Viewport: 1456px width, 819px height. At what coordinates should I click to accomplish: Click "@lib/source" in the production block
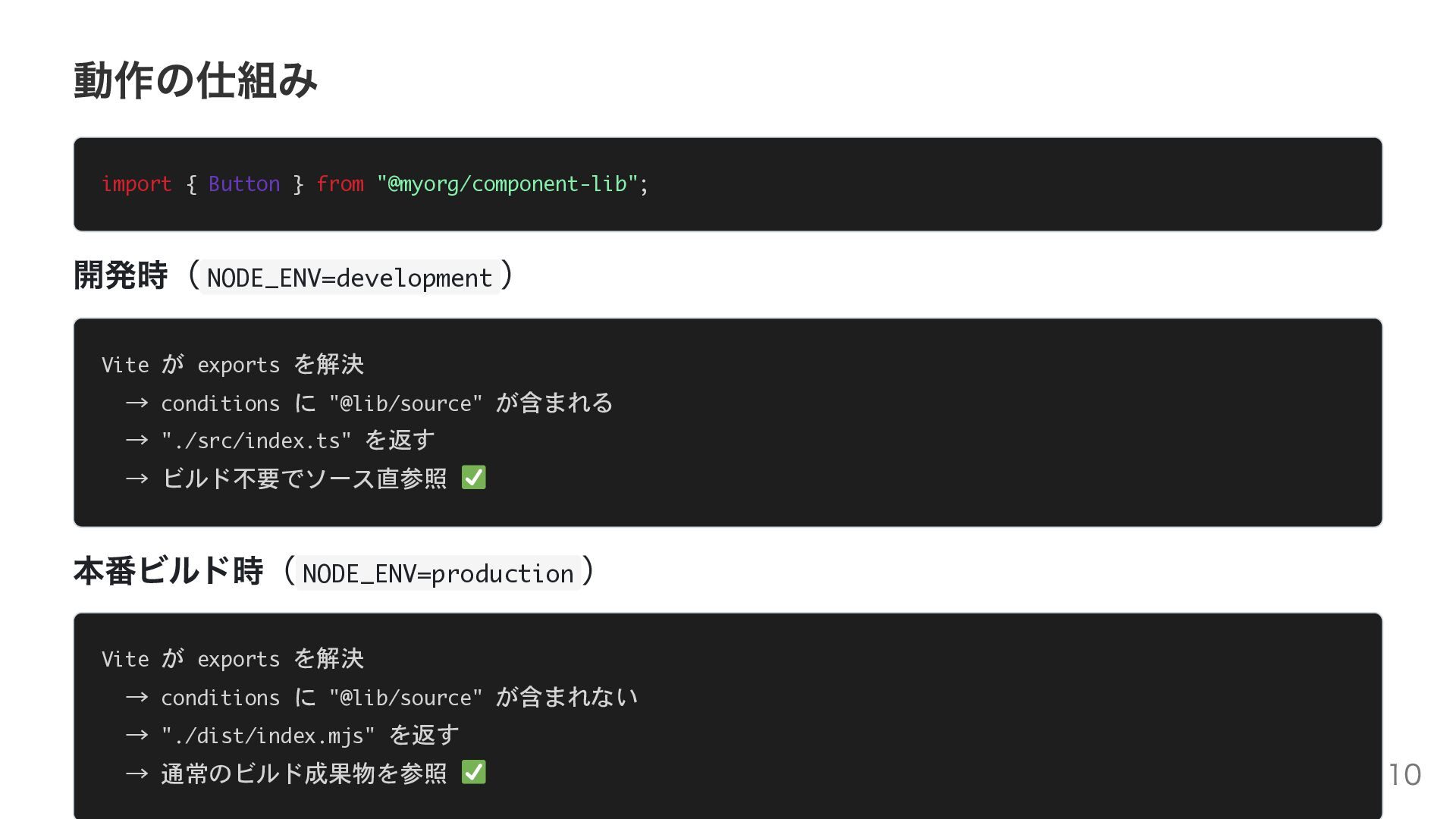(406, 698)
